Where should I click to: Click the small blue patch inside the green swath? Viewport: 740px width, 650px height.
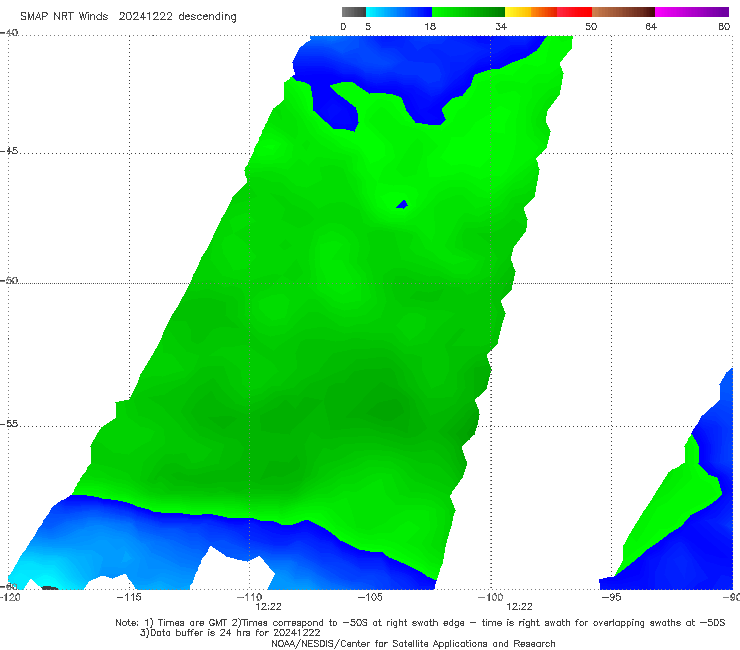(402, 204)
